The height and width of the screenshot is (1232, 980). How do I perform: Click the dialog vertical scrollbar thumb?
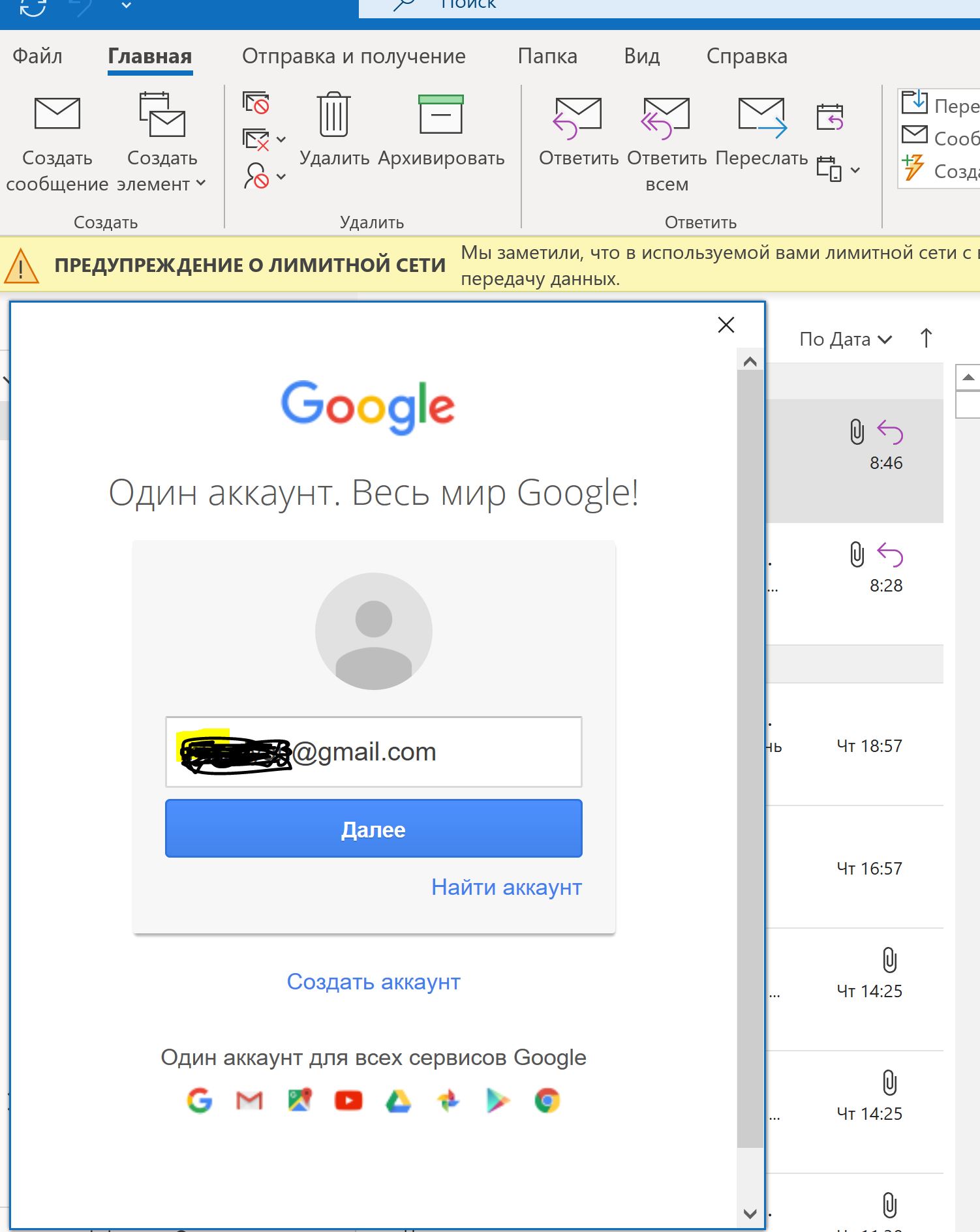750,760
